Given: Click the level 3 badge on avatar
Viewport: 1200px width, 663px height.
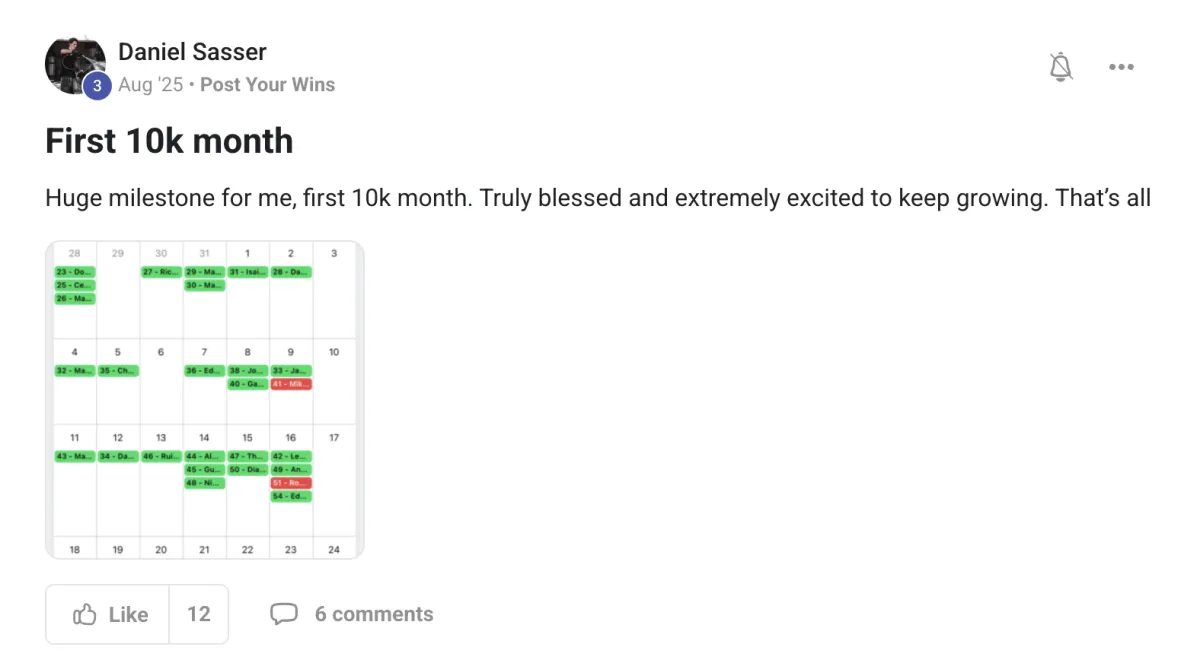Looking at the screenshot, I should point(96,86).
